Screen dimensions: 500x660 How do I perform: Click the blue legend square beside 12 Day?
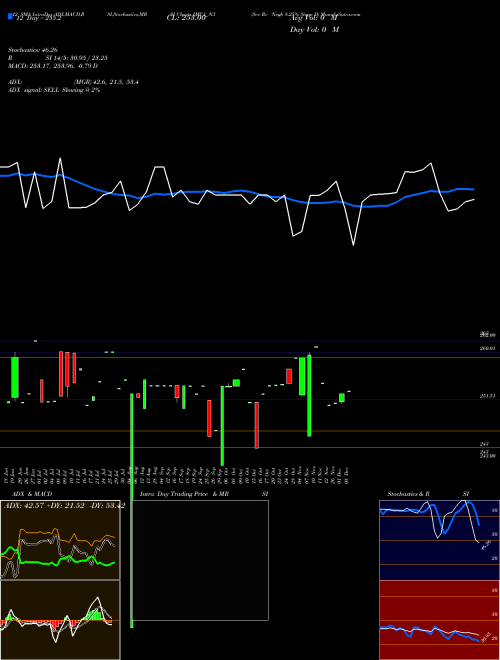point(10,16)
